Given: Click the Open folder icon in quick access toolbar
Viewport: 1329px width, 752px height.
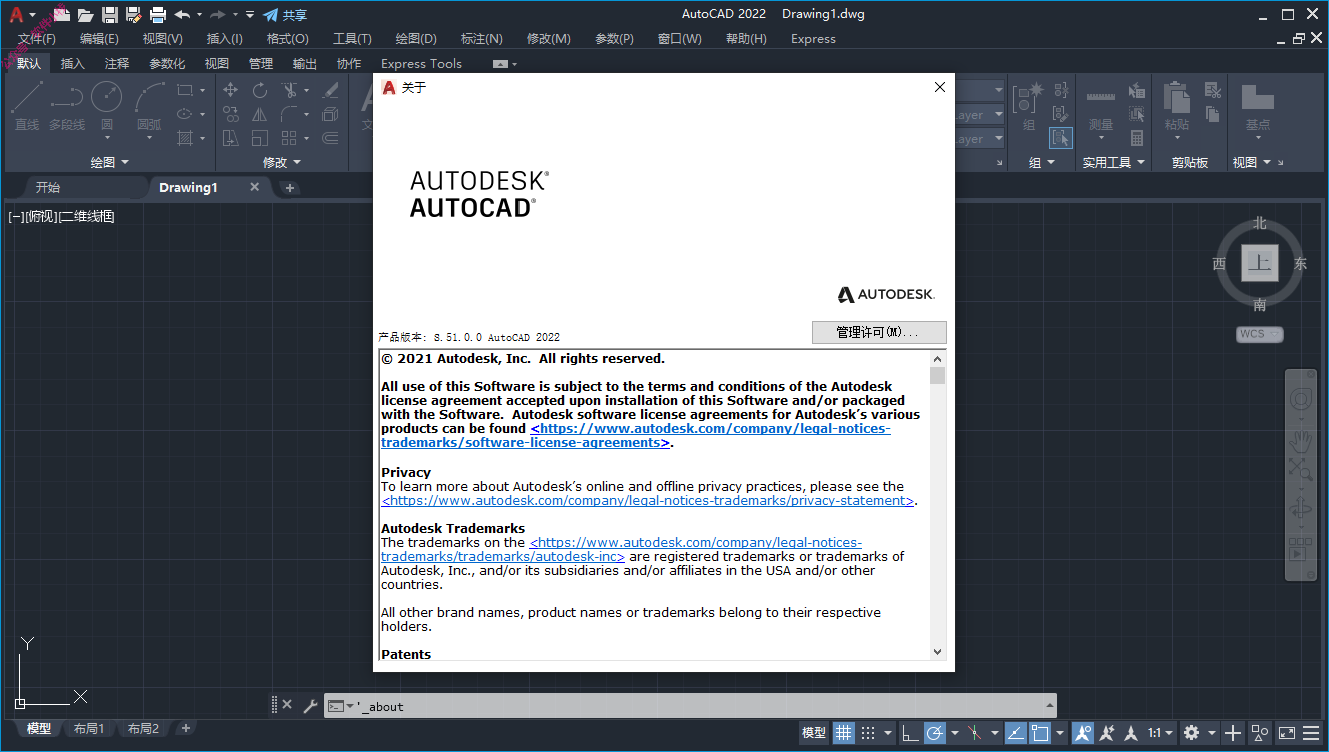Looking at the screenshot, I should click(x=86, y=14).
